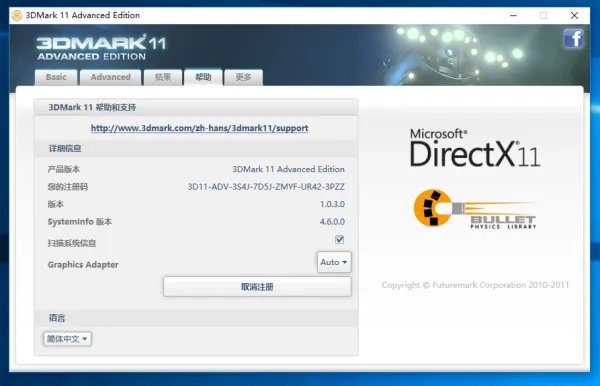The width and height of the screenshot is (600, 386).
Task: Select the 帮助 tab
Action: click(203, 77)
